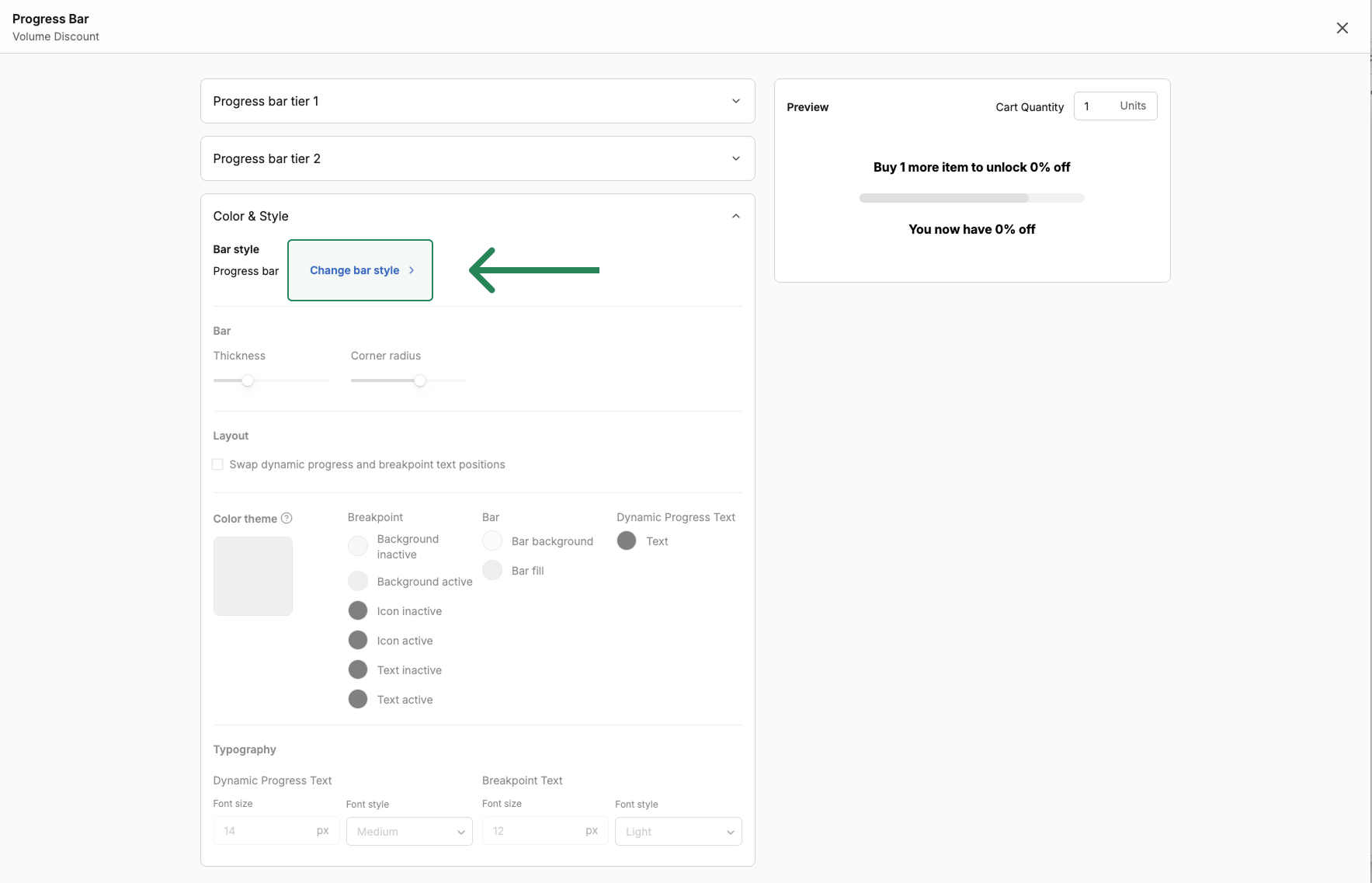
Task: Click the Color theme help icon
Action: coord(287,518)
